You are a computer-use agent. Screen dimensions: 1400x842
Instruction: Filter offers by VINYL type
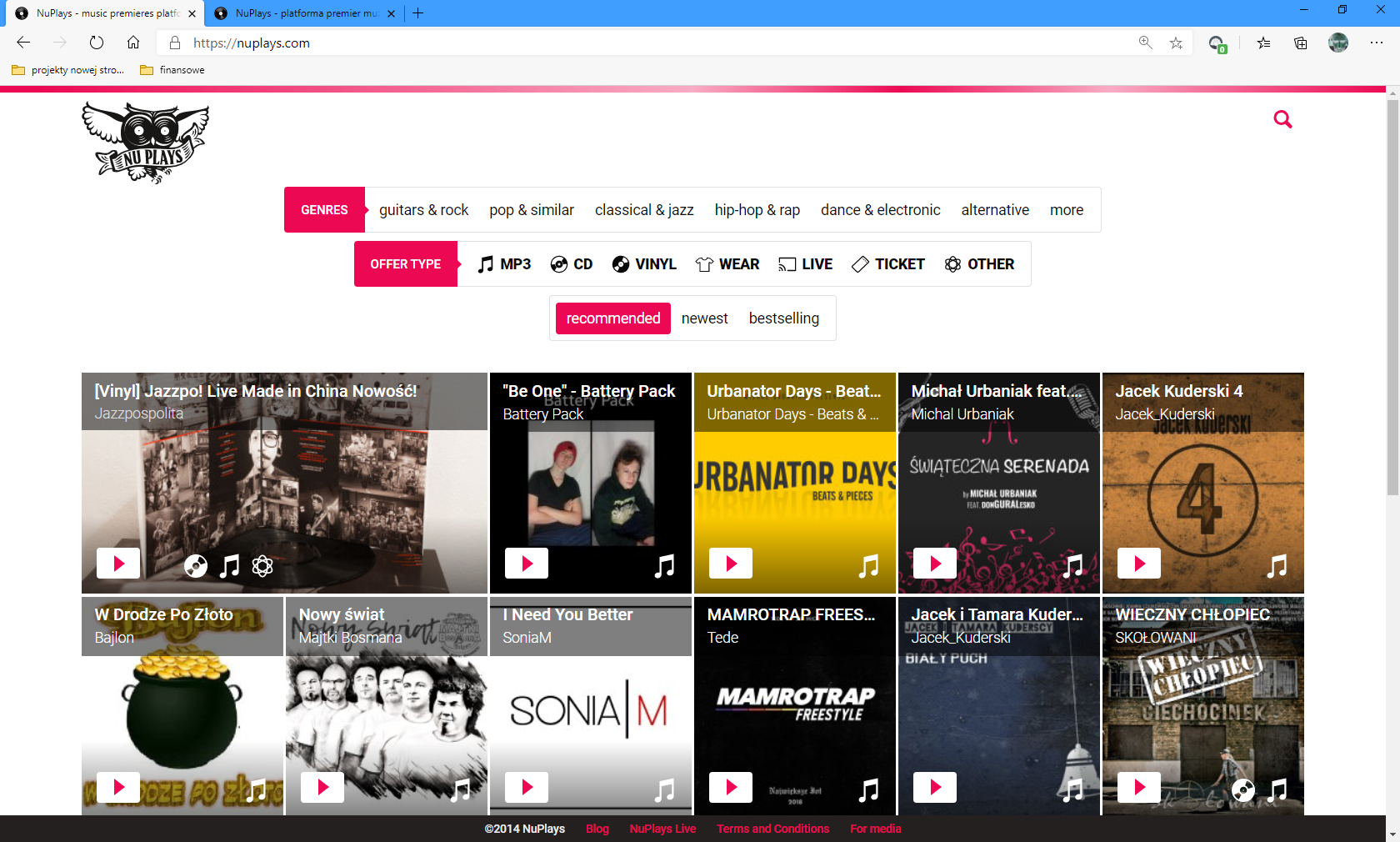tap(644, 264)
